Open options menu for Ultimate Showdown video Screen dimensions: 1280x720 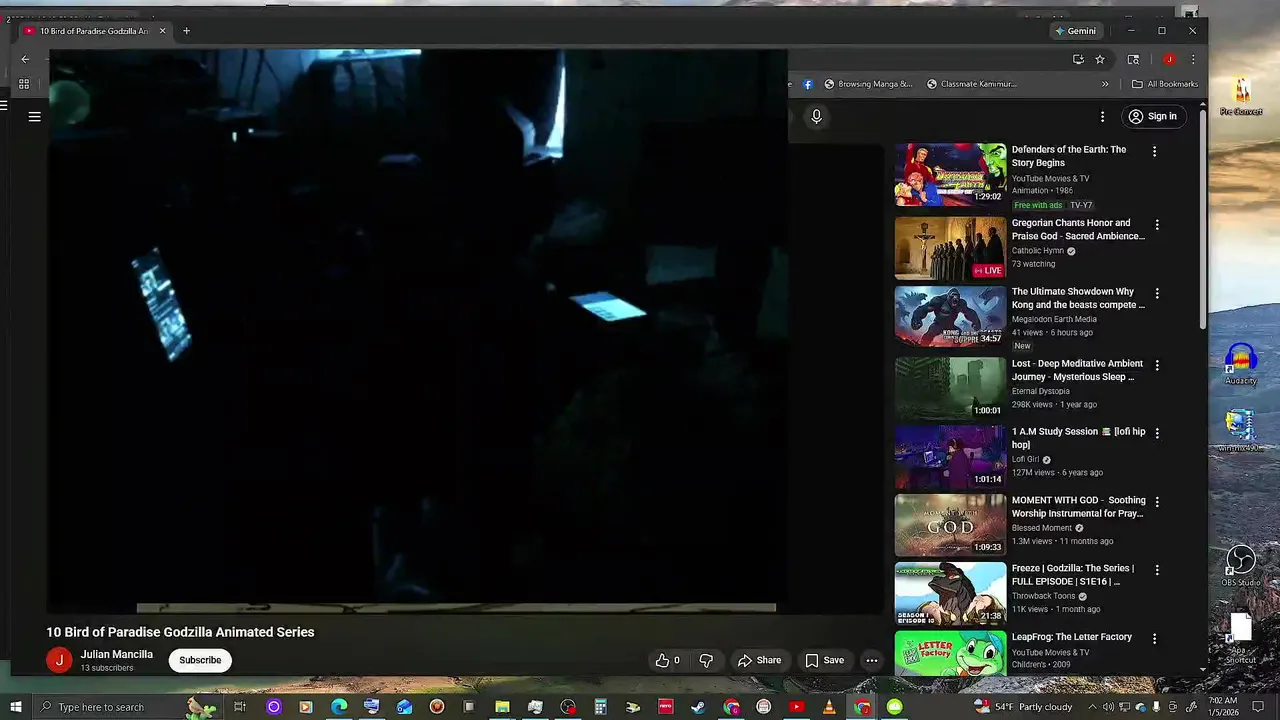pyautogui.click(x=1157, y=294)
